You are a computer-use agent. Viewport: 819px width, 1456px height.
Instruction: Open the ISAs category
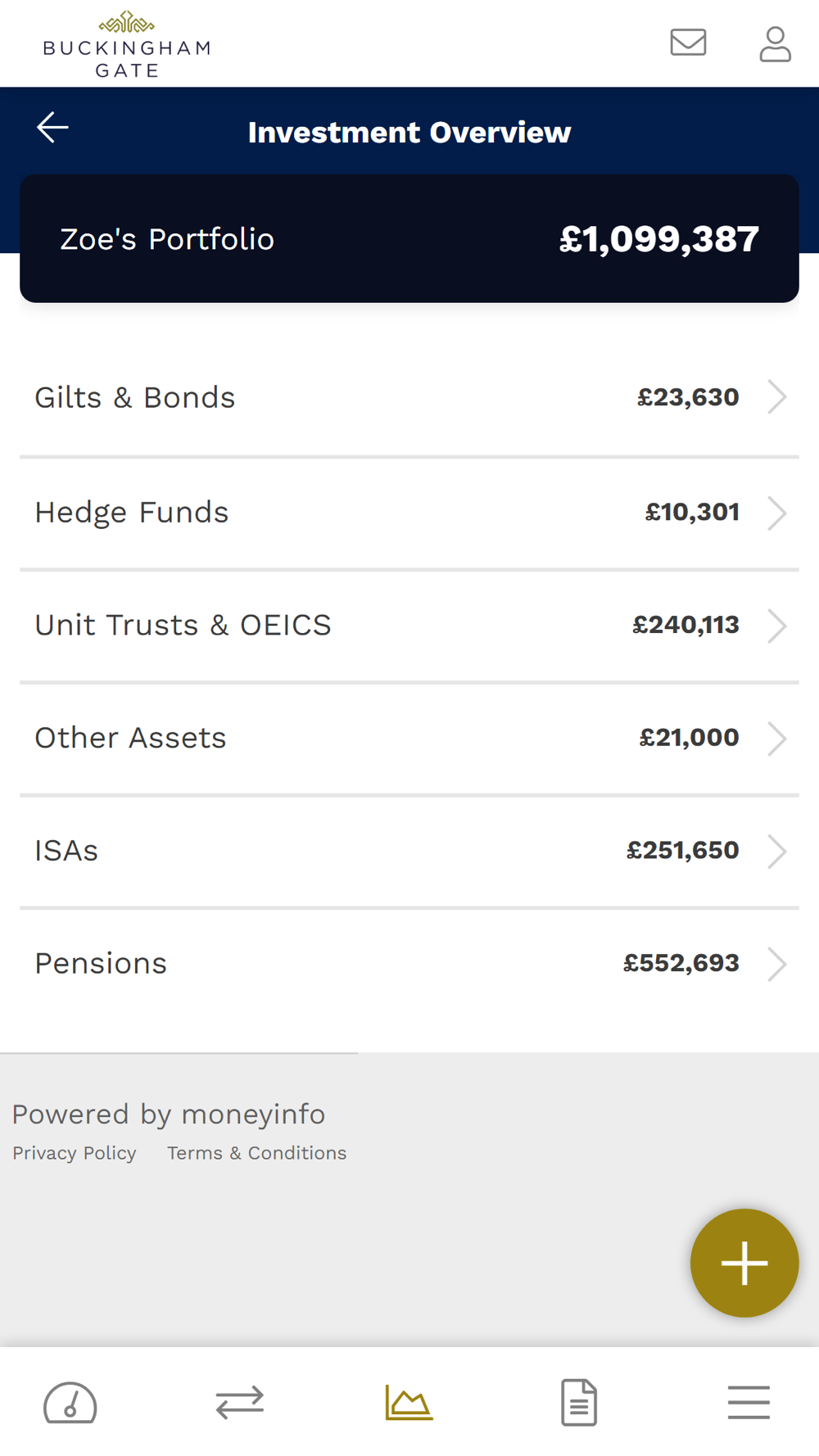[x=409, y=852]
